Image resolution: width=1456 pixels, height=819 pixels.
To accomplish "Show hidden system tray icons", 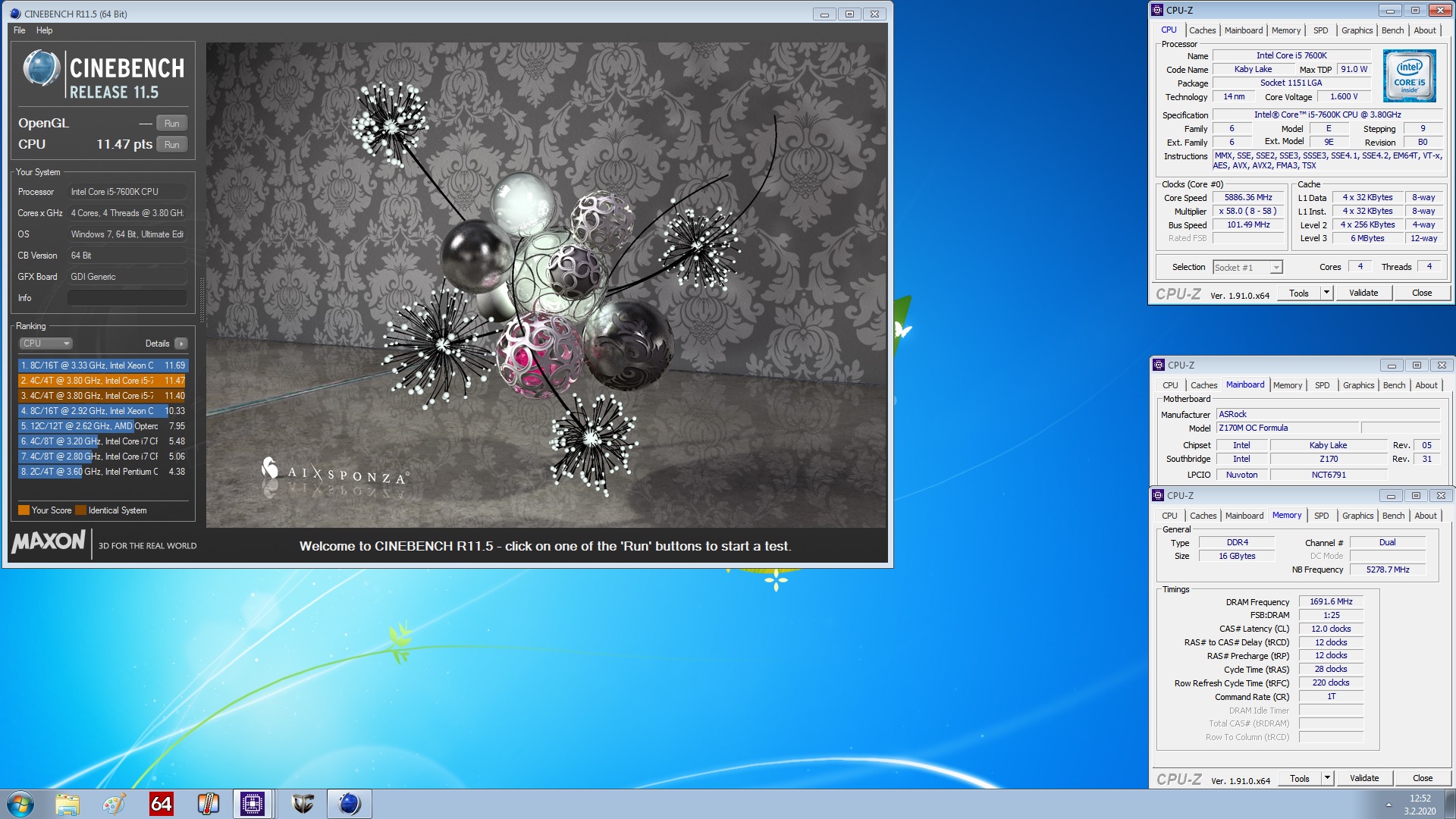I will point(1389,805).
